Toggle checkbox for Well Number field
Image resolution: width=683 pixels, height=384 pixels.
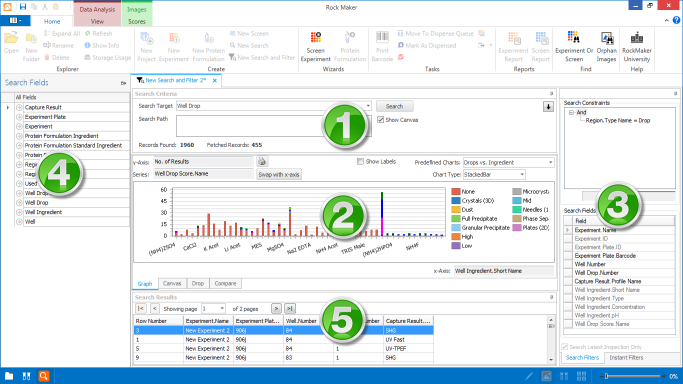pos(568,264)
